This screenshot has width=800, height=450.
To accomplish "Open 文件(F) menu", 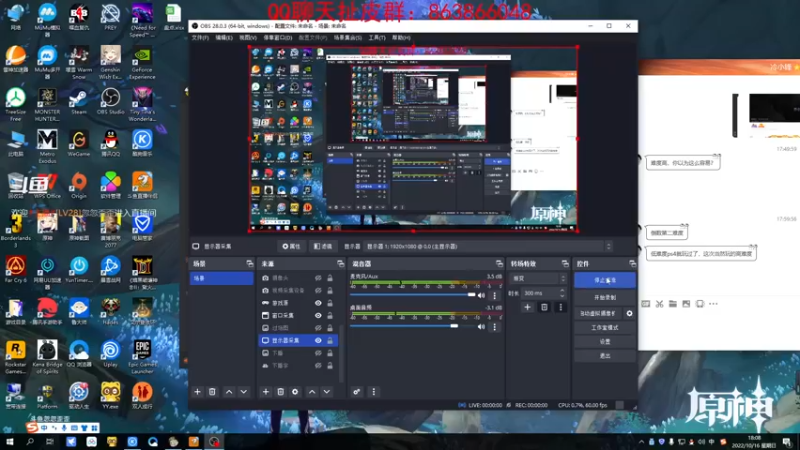I will [200, 38].
